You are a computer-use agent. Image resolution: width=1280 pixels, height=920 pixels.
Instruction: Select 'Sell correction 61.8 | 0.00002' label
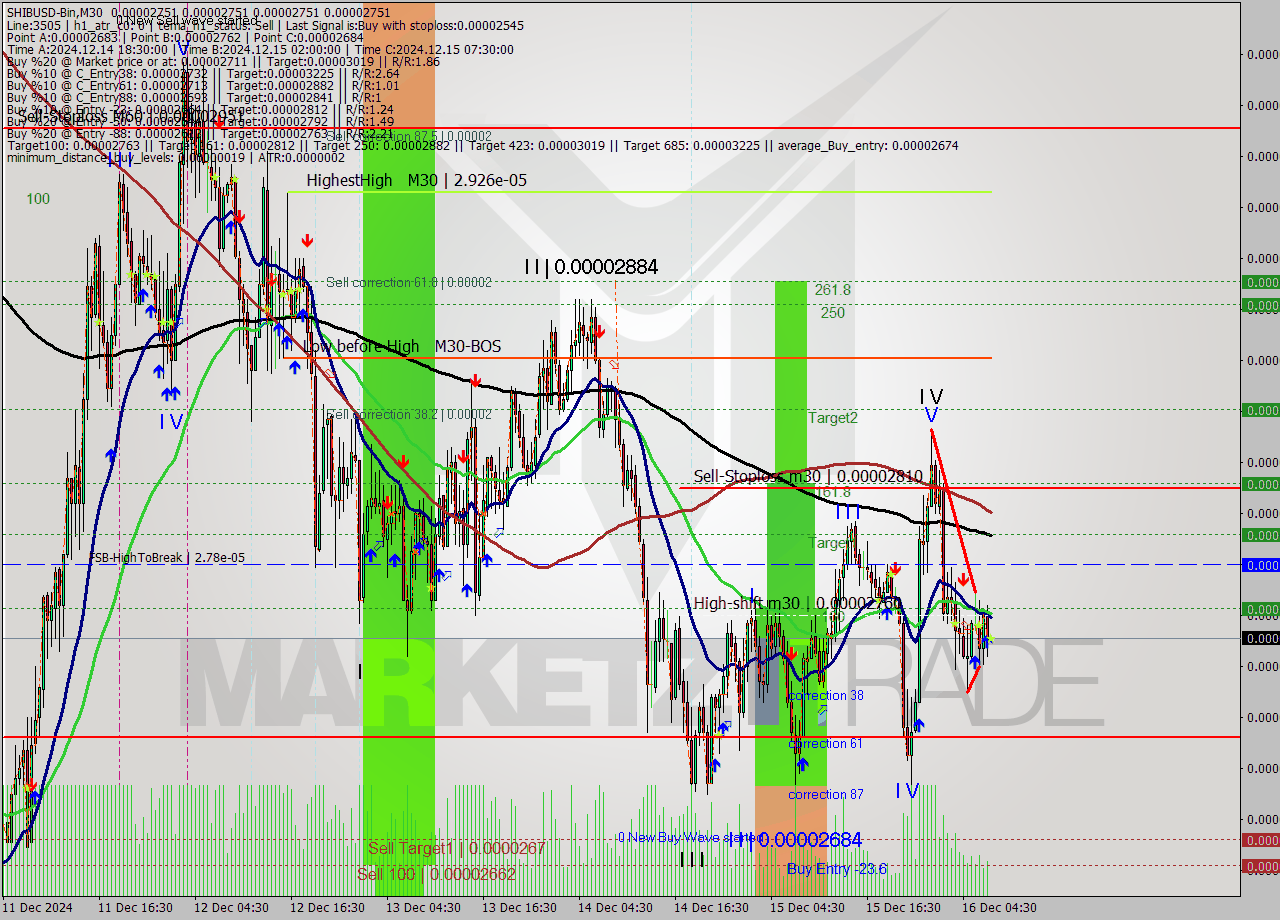pyautogui.click(x=408, y=282)
